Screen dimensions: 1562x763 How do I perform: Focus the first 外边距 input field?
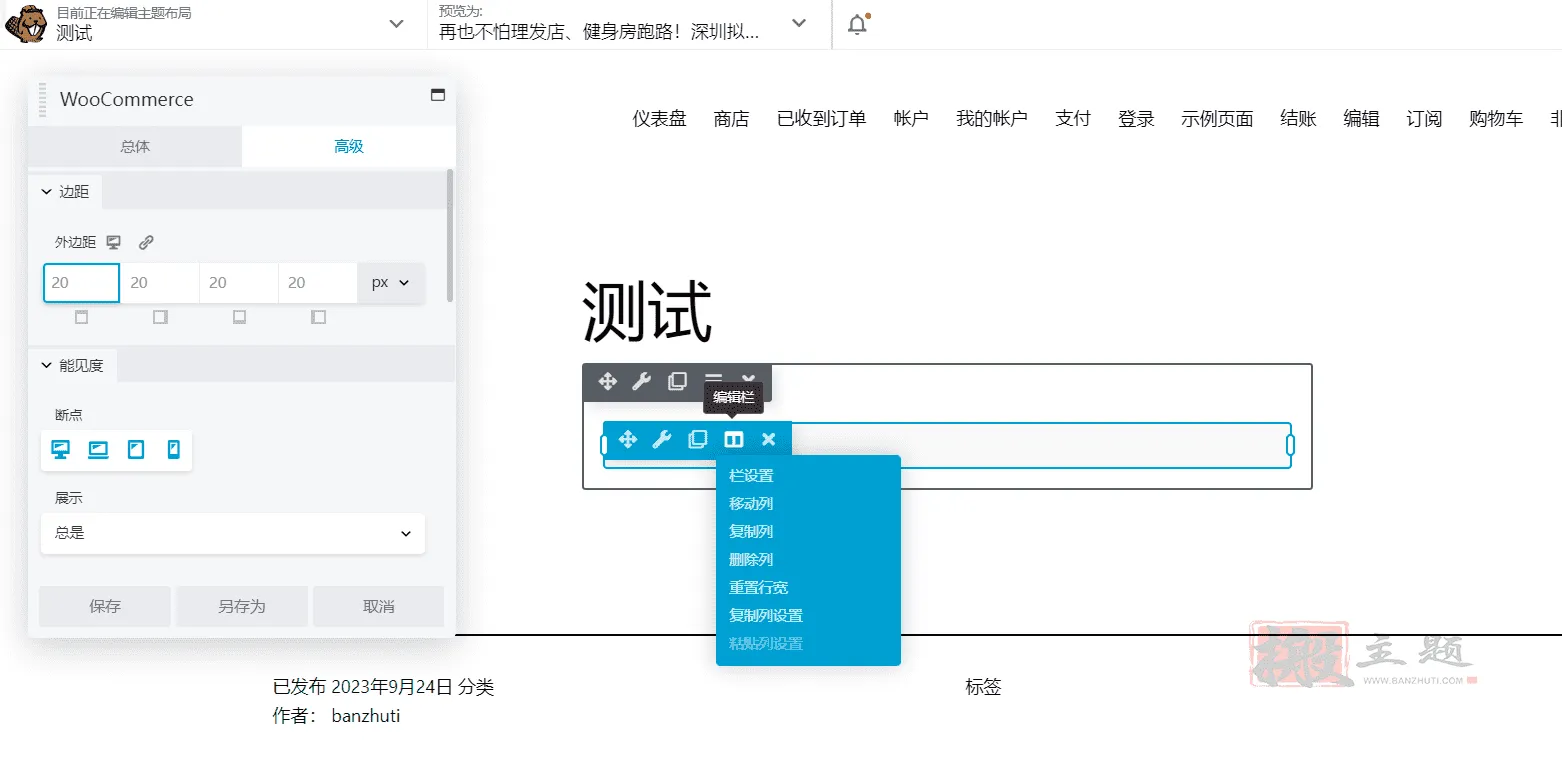coord(81,283)
